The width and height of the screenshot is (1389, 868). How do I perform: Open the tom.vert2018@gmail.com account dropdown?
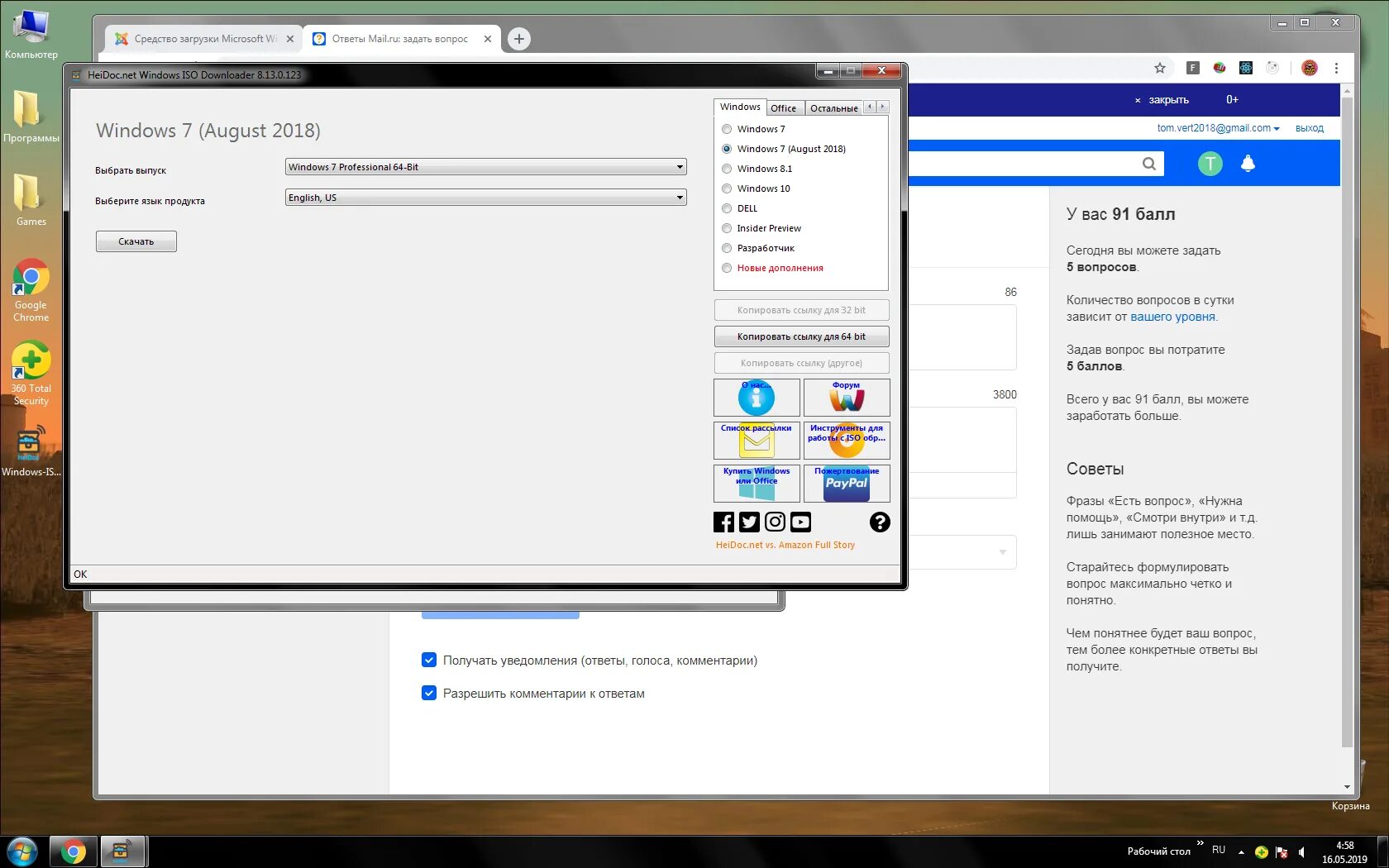pos(1218,128)
